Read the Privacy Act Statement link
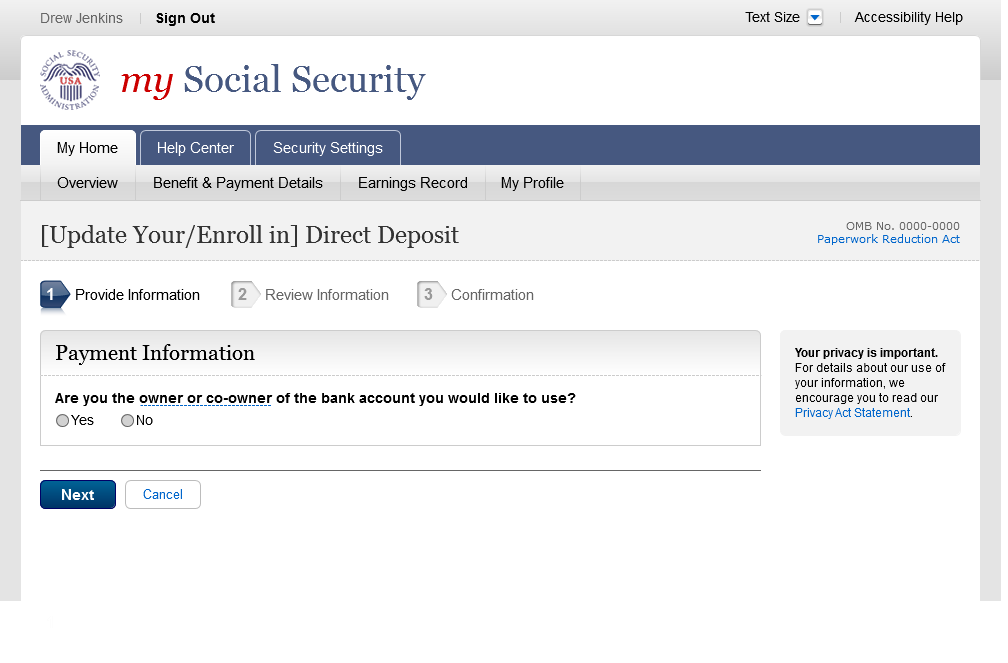The height and width of the screenshot is (663, 1008). [852, 413]
